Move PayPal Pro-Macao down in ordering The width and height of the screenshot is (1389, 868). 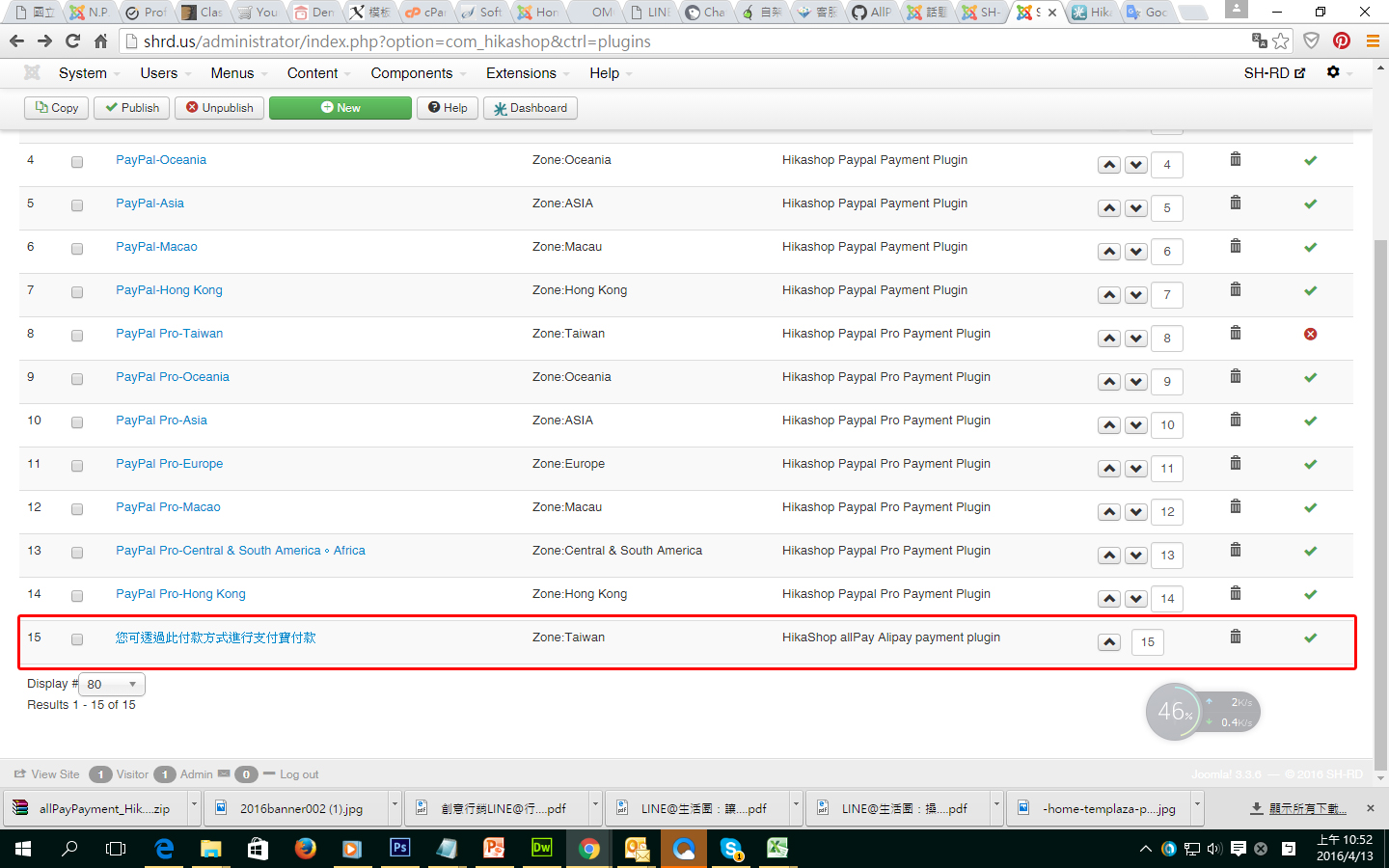1136,512
